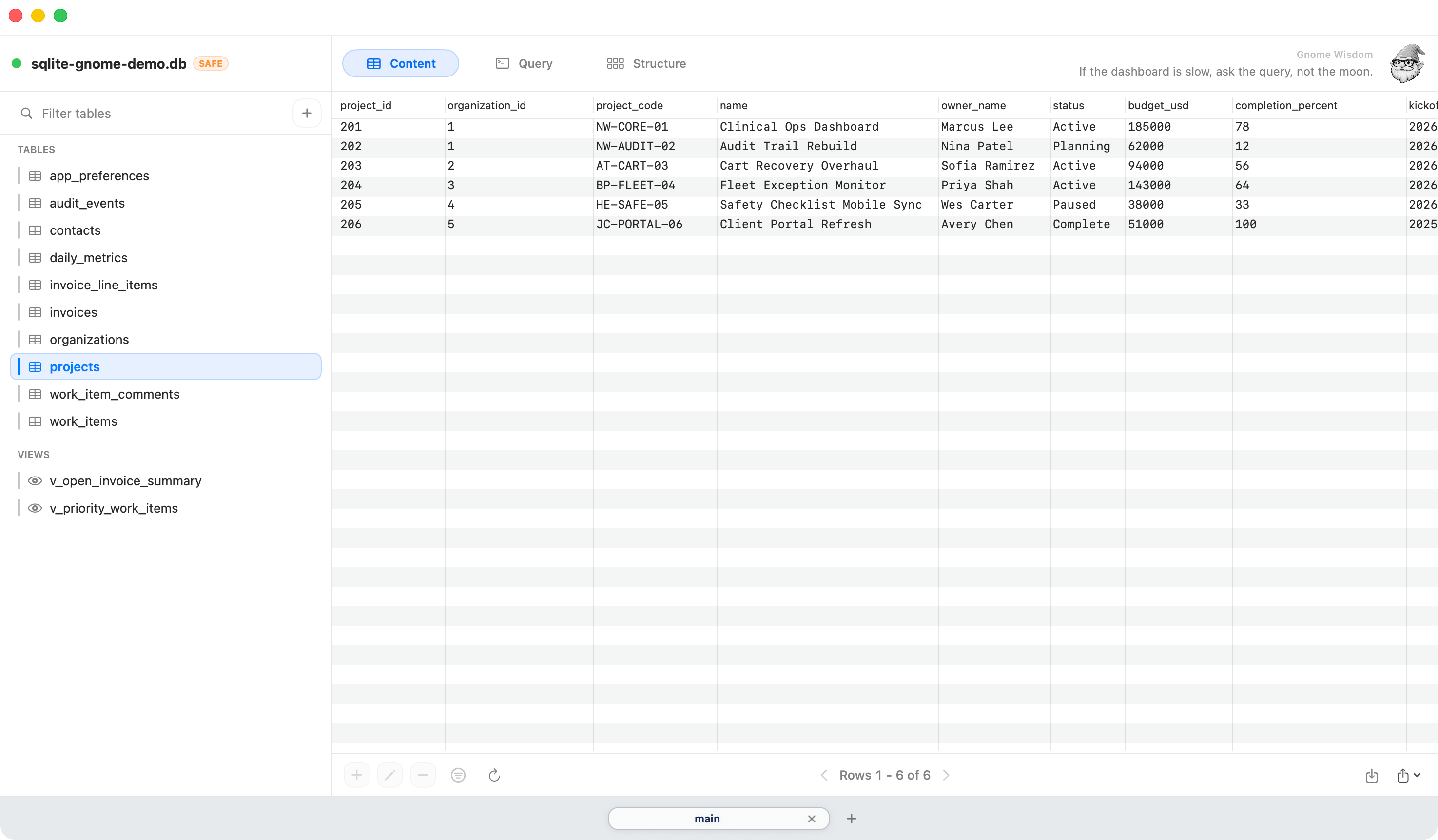This screenshot has height=840, width=1438.
Task: Open the contacts table
Action: tap(165, 230)
